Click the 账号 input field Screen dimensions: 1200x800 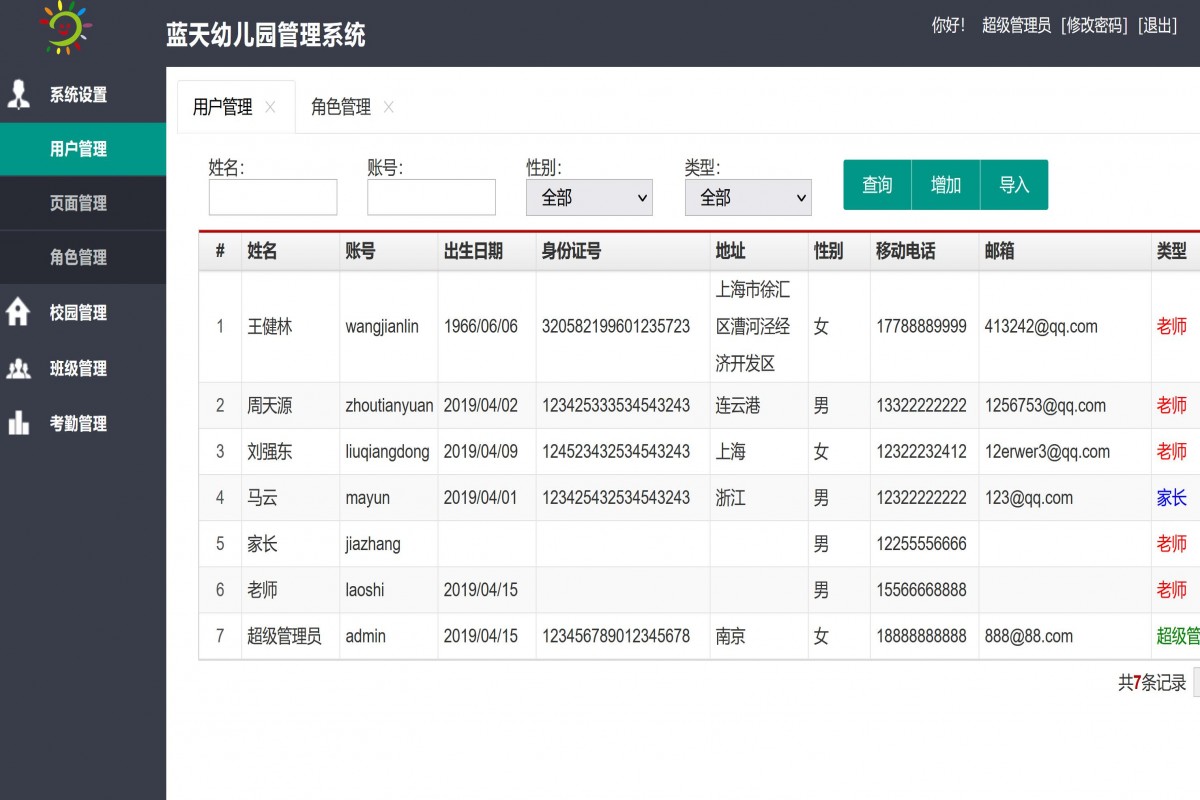(x=431, y=197)
